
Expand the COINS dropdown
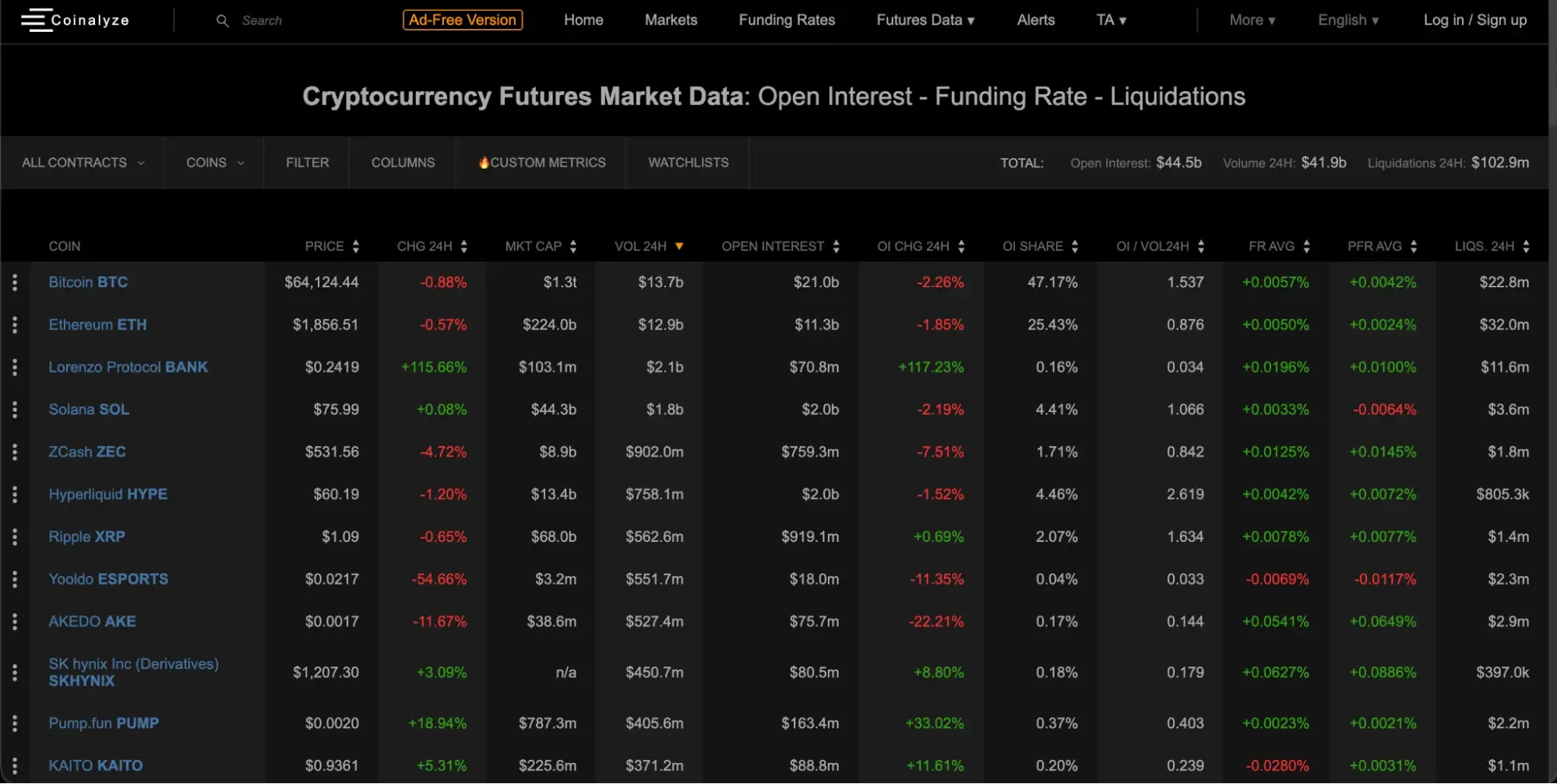[x=214, y=163]
